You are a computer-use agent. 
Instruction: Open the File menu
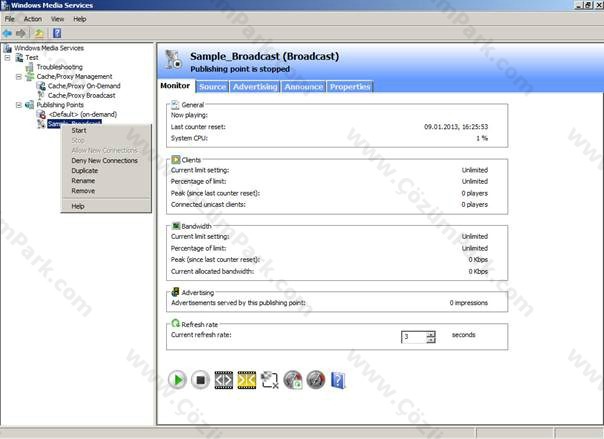point(10,19)
